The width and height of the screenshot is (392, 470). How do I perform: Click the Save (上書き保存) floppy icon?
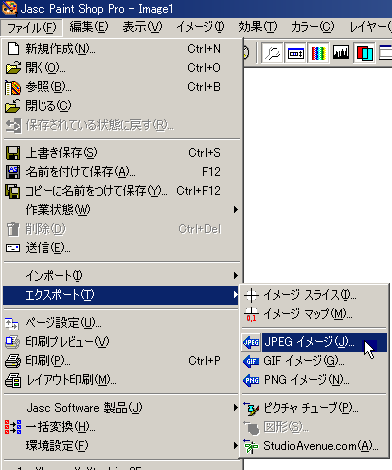tap(13, 153)
